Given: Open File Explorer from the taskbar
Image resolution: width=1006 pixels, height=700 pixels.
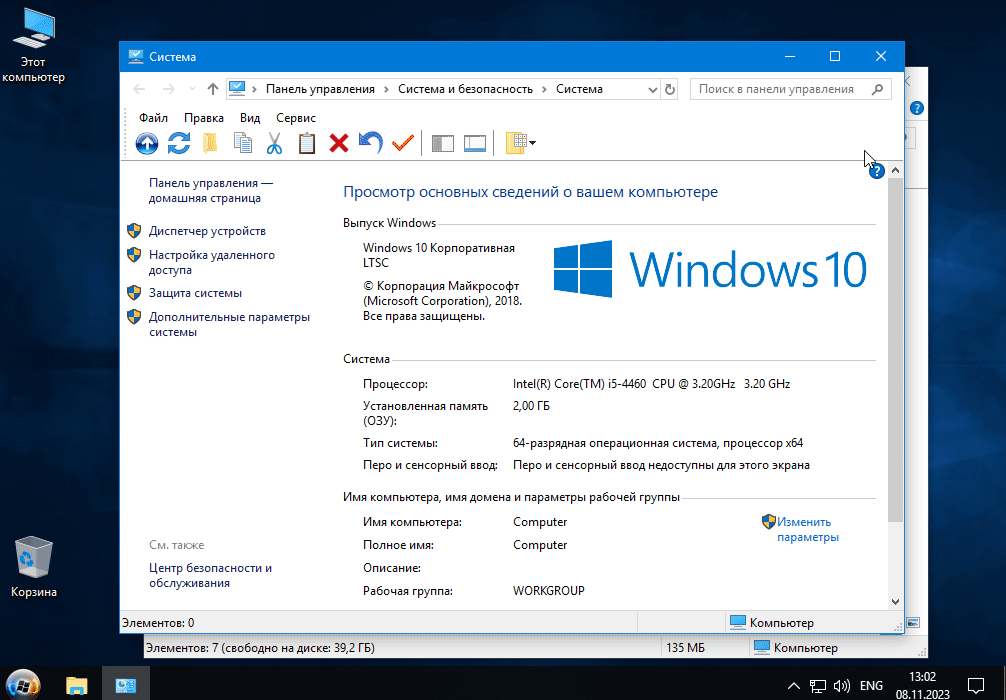Looking at the screenshot, I should coord(77,685).
